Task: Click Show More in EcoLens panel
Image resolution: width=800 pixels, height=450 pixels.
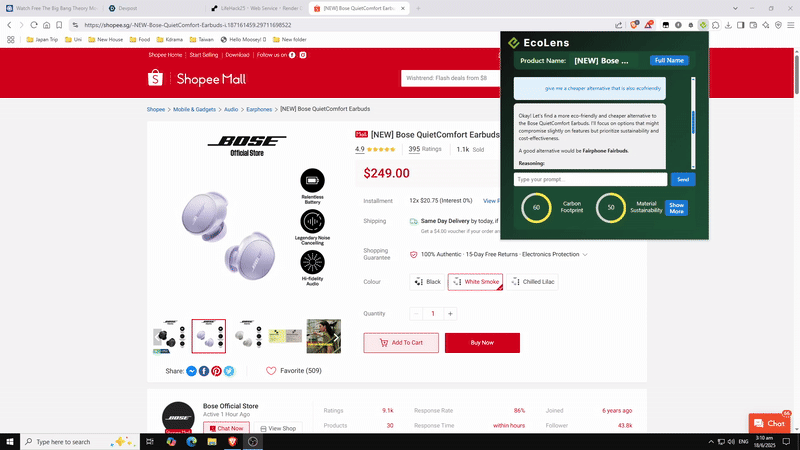Action: pyautogui.click(x=676, y=208)
